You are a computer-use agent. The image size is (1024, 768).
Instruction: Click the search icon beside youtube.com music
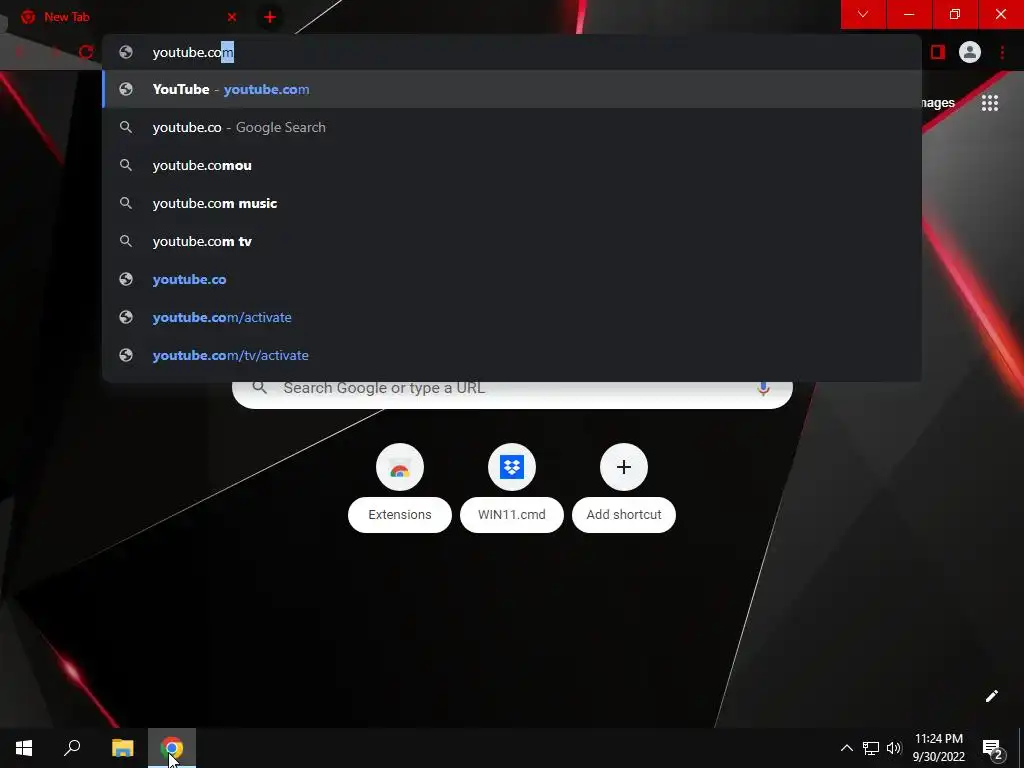tap(126, 203)
